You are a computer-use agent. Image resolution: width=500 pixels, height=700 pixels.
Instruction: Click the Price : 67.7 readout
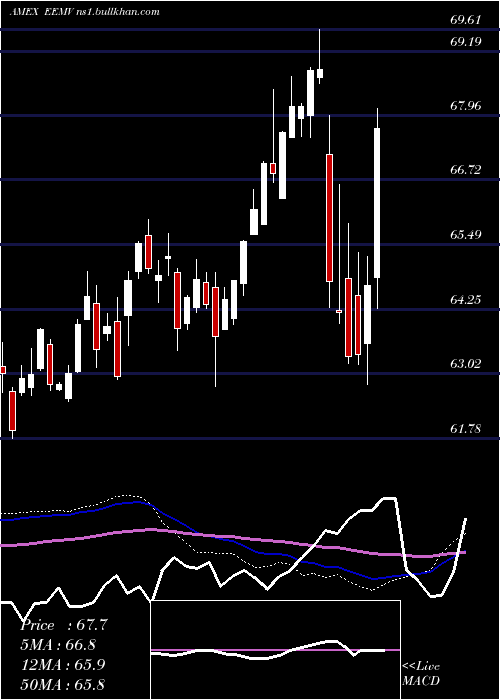63,625
